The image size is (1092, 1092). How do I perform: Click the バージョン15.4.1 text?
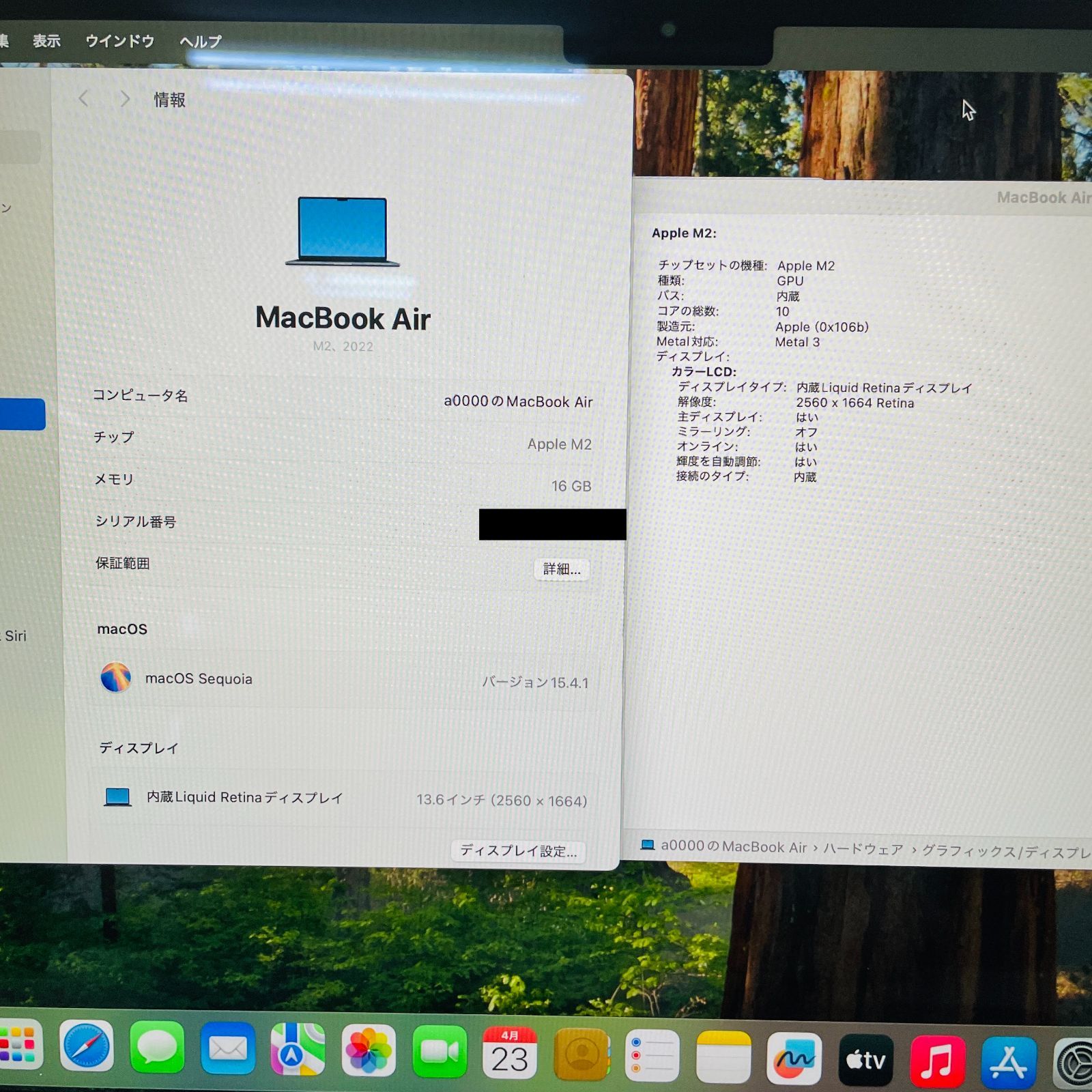coord(535,682)
